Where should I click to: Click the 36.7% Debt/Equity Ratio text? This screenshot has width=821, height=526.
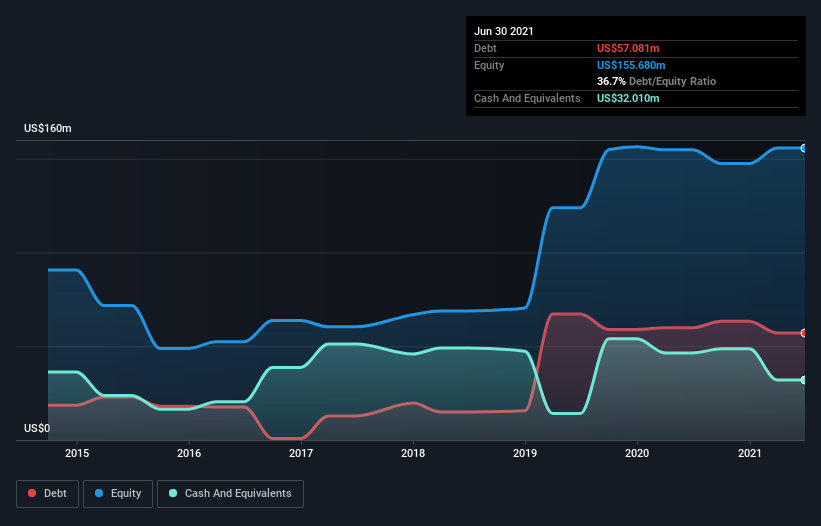(656, 81)
